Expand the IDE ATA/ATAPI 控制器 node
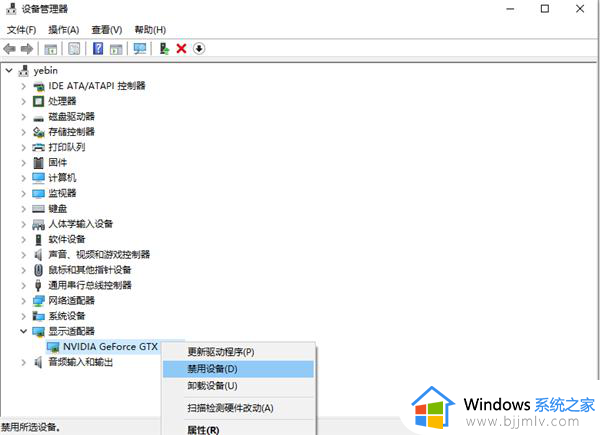Screen dimensions: 600x435 (24, 86)
